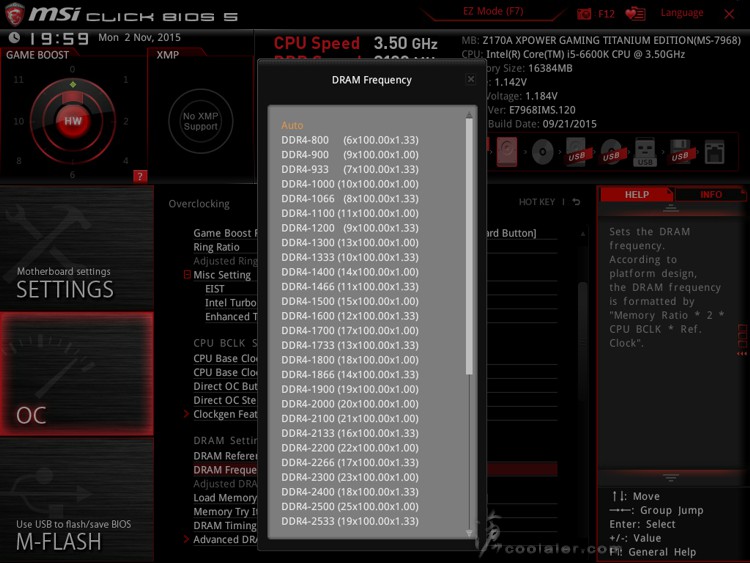
Task: Click HOT KEY label
Action: (x=537, y=202)
